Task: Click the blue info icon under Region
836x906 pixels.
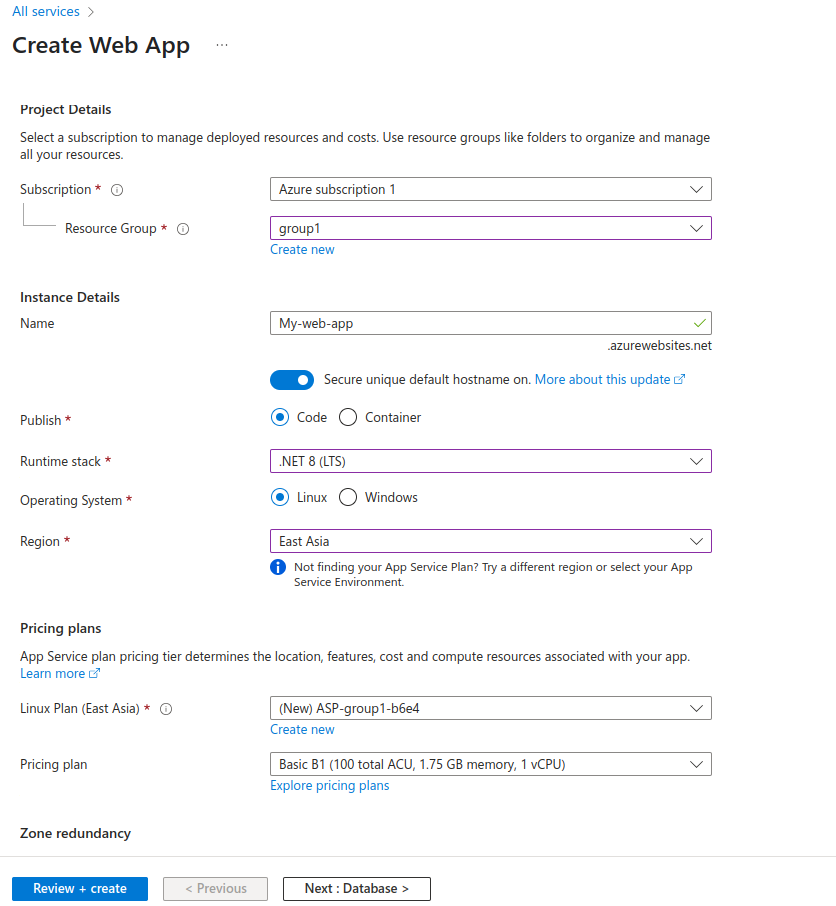Action: (x=279, y=568)
